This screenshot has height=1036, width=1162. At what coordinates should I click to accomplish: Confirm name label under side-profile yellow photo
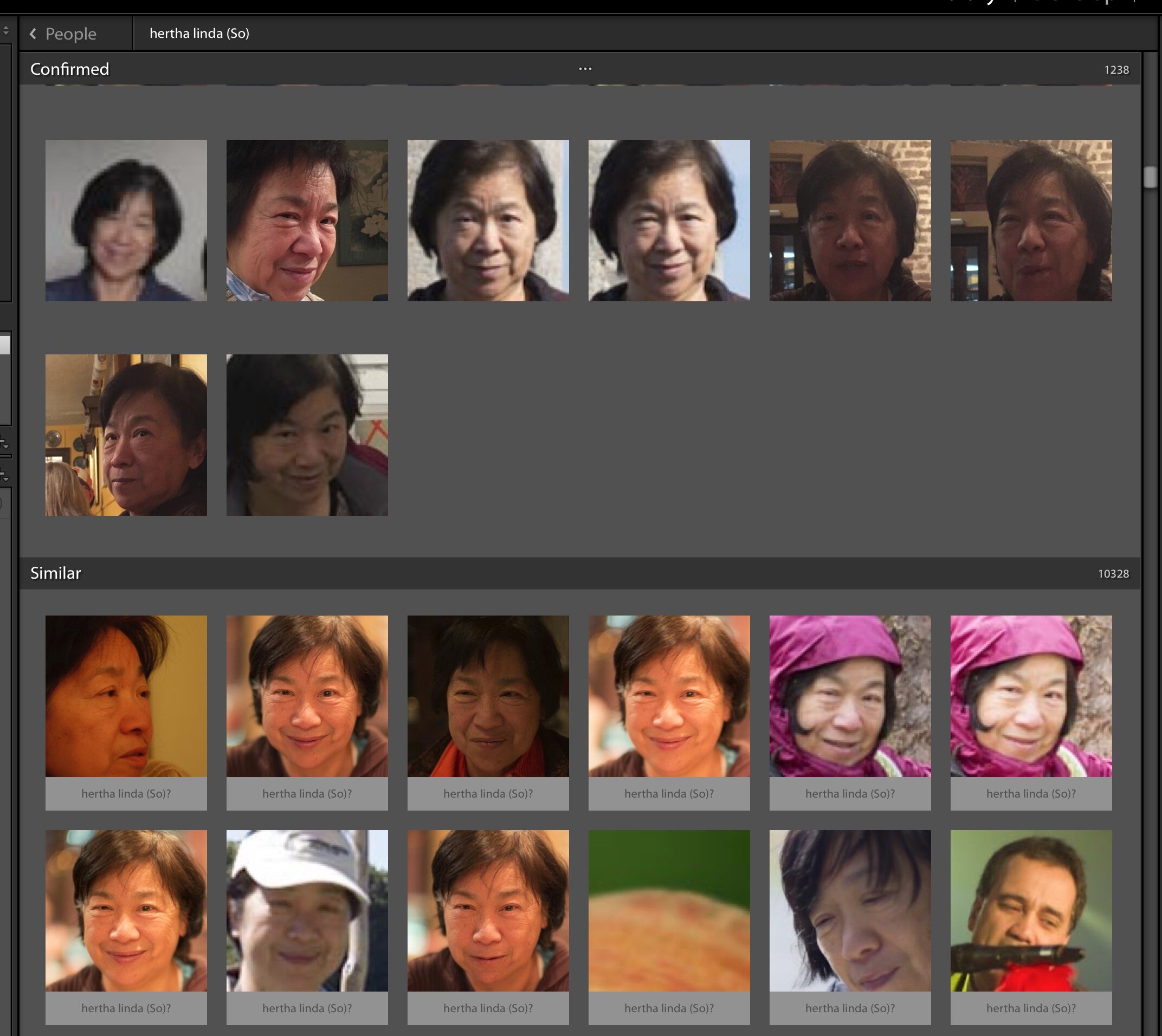click(126, 793)
